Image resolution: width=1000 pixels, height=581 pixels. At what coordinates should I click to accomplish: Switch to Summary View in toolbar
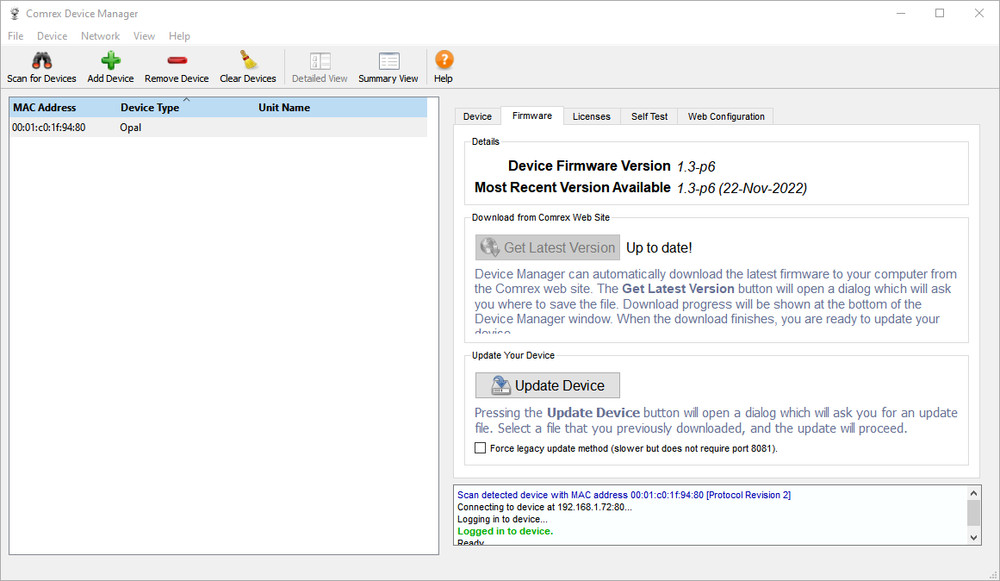pos(388,61)
